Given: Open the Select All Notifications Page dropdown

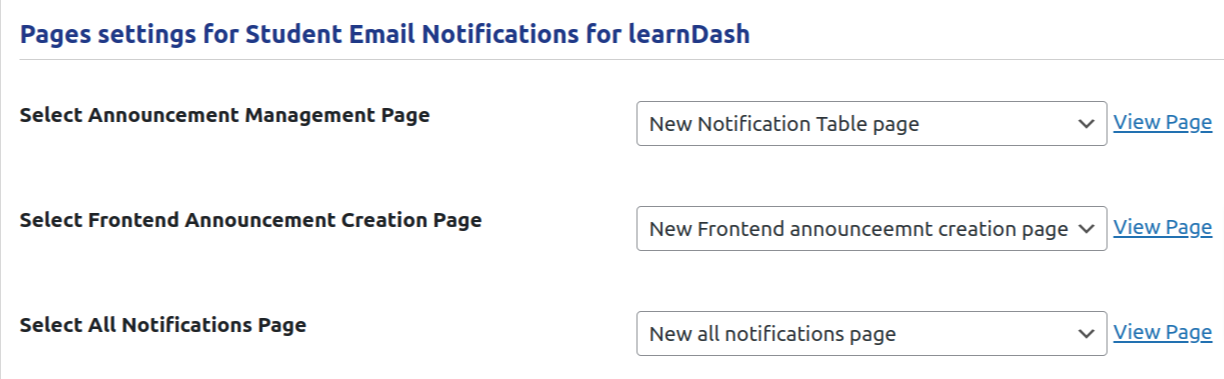Looking at the screenshot, I should tap(871, 333).
